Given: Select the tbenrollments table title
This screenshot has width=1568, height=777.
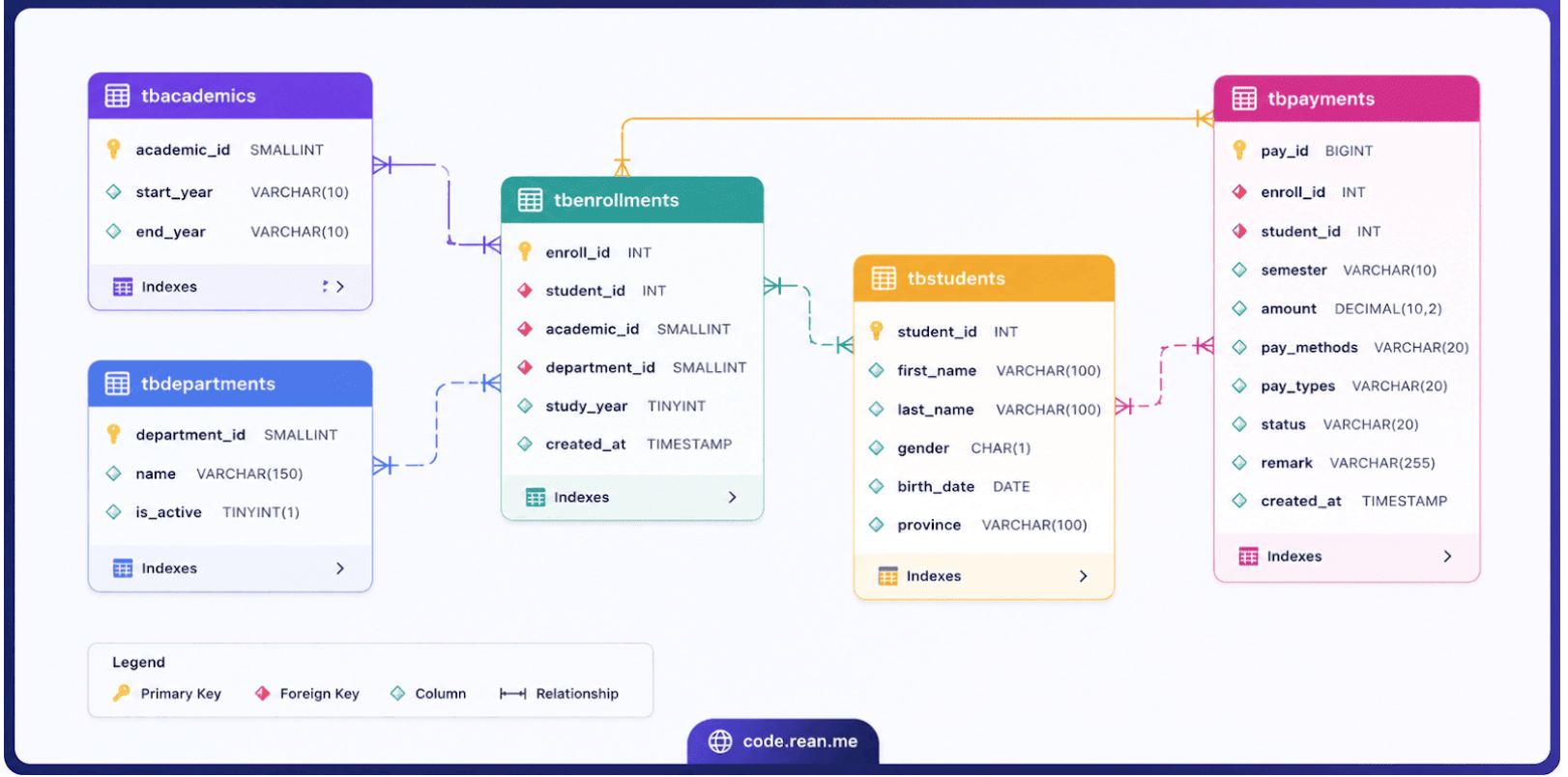Looking at the screenshot, I should coord(616,200).
